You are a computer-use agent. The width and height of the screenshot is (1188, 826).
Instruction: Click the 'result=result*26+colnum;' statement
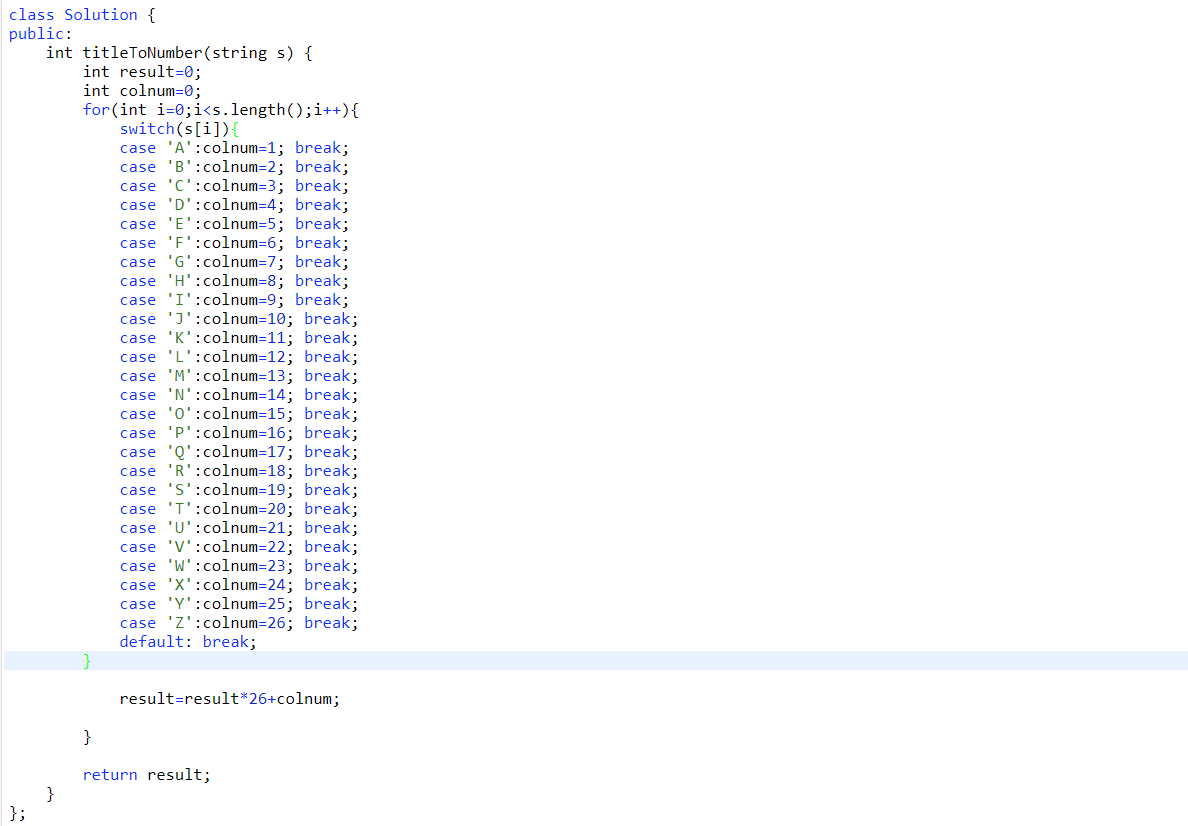[230, 699]
